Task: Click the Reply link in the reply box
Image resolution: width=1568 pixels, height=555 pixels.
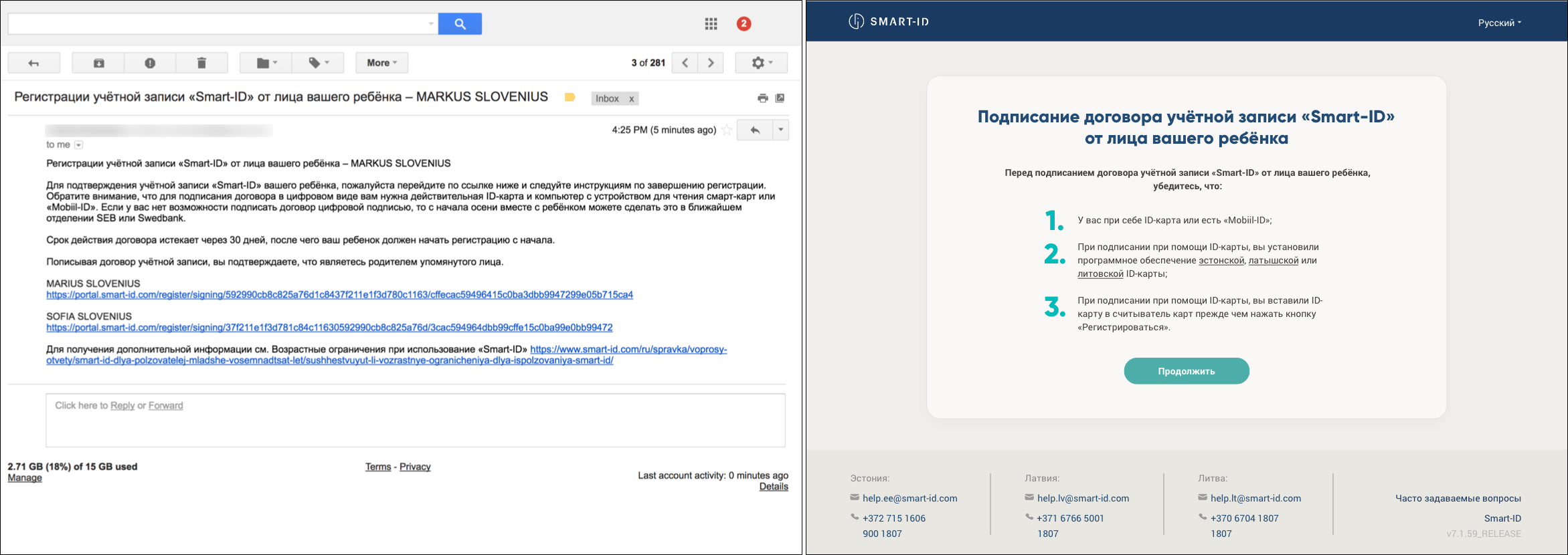Action: 122,405
